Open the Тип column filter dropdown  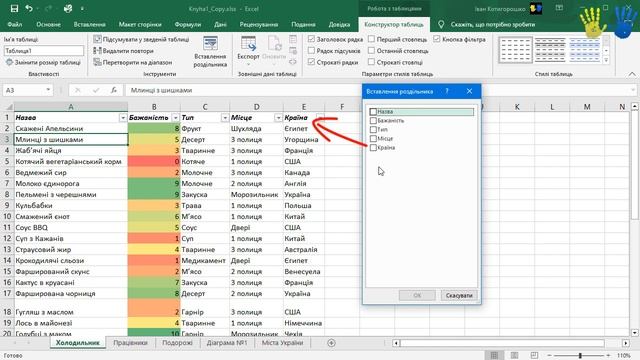[225, 118]
